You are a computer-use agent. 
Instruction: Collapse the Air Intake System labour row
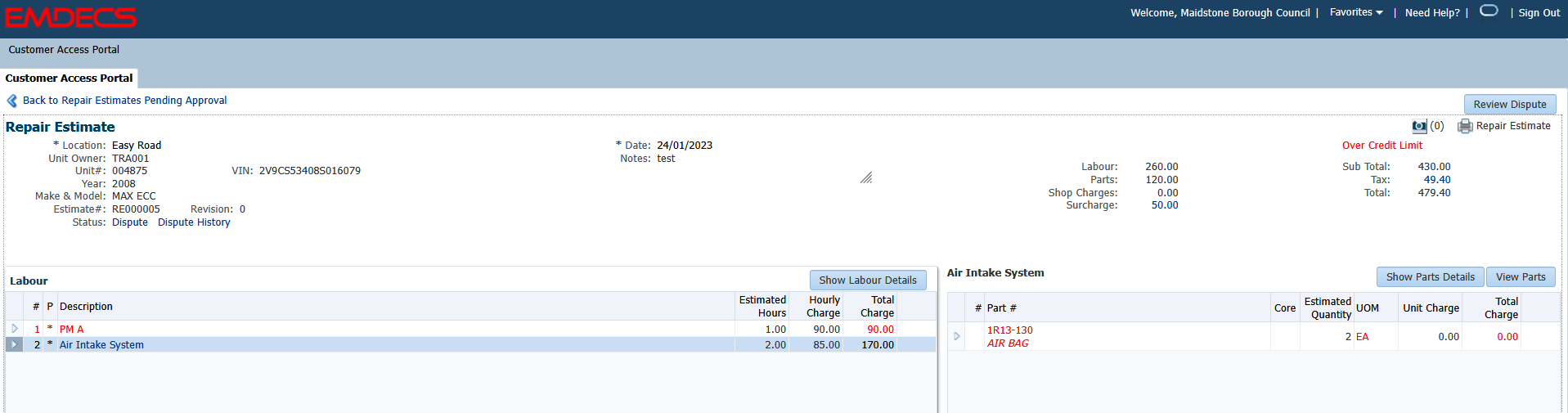click(15, 345)
